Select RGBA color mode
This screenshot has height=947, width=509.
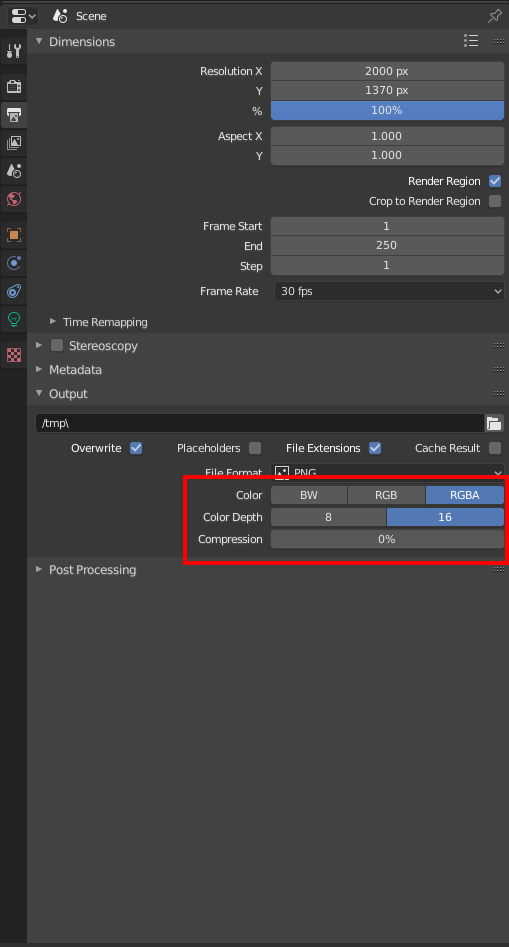[x=465, y=495]
